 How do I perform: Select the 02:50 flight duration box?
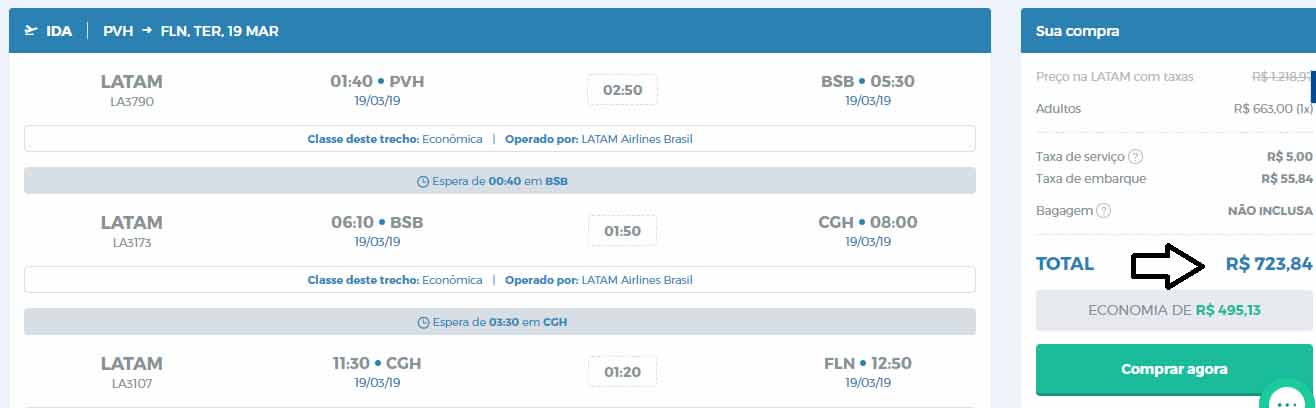coord(622,90)
